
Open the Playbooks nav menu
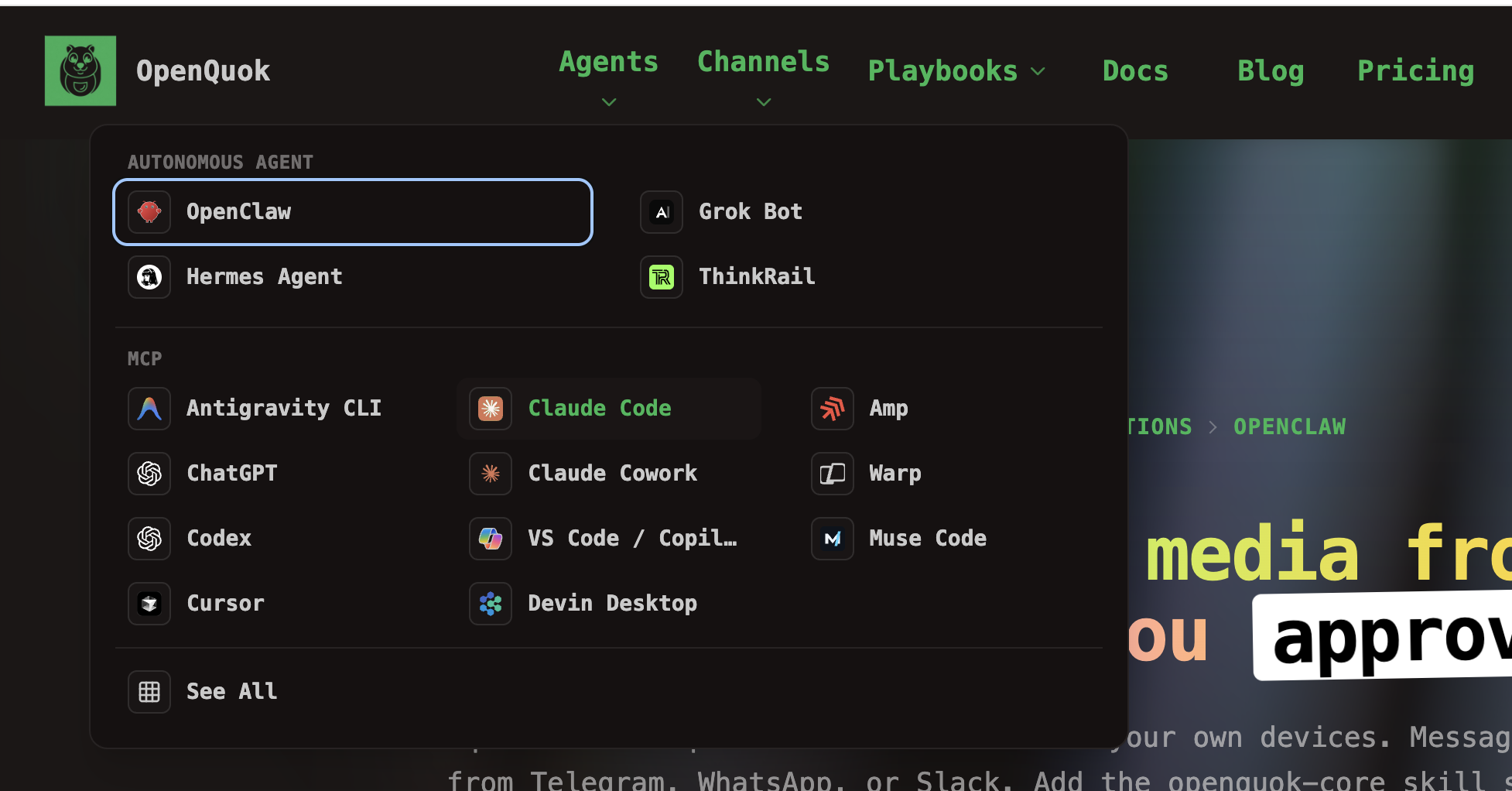(942, 71)
